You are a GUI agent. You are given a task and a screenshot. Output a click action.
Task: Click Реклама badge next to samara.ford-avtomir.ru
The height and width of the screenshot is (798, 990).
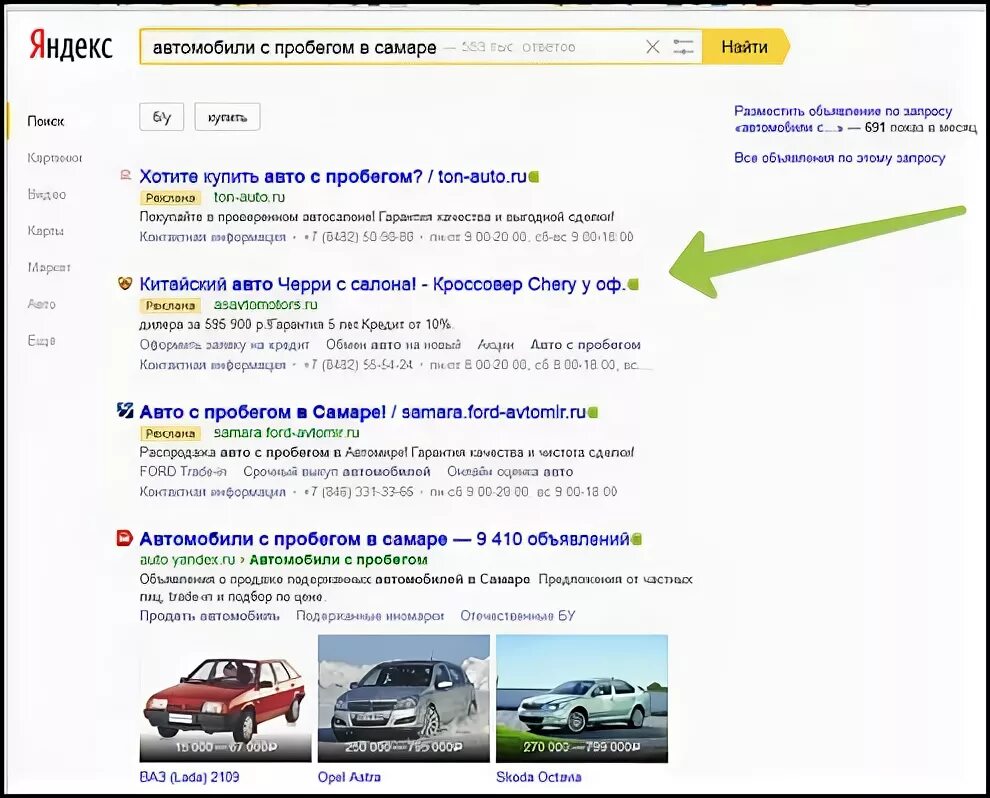tap(170, 433)
